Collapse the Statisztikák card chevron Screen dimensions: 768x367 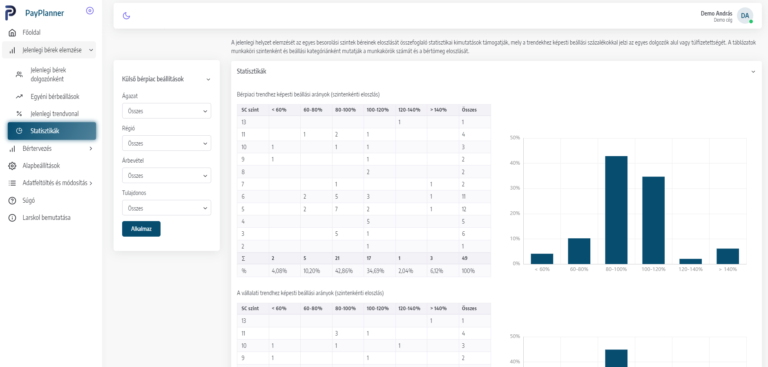[753, 72]
